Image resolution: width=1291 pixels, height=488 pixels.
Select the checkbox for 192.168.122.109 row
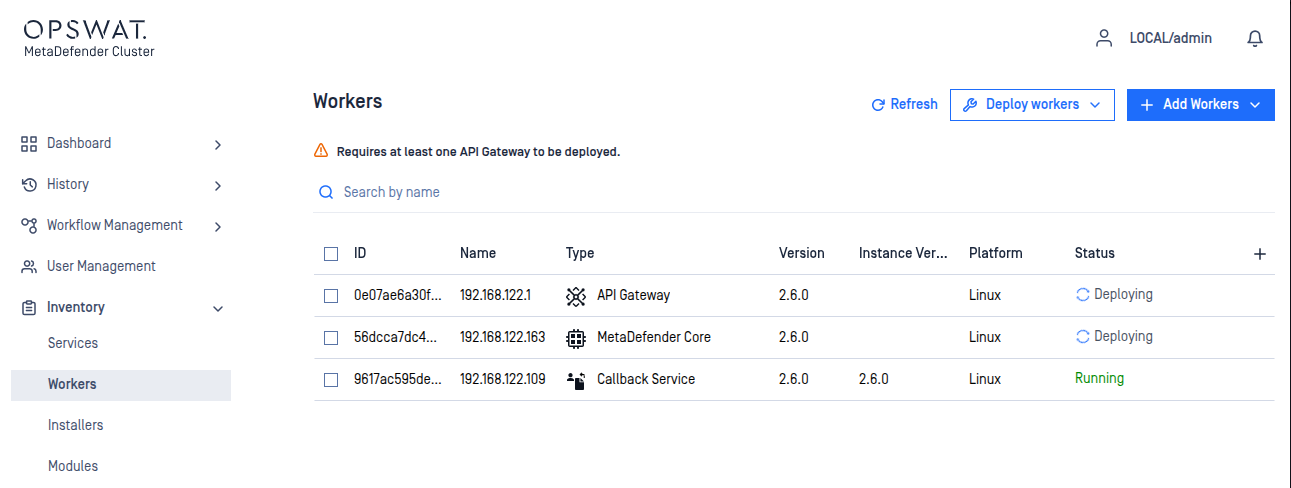coord(331,380)
